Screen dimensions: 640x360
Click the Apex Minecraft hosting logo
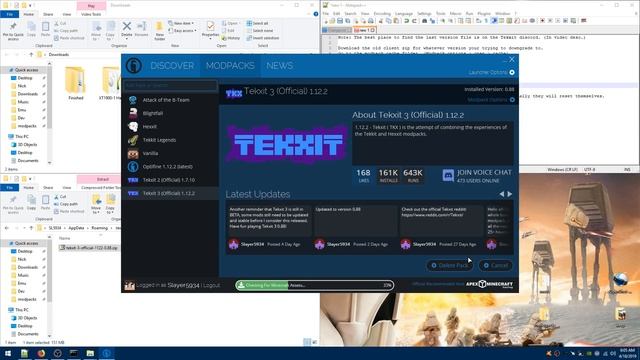[489, 284]
